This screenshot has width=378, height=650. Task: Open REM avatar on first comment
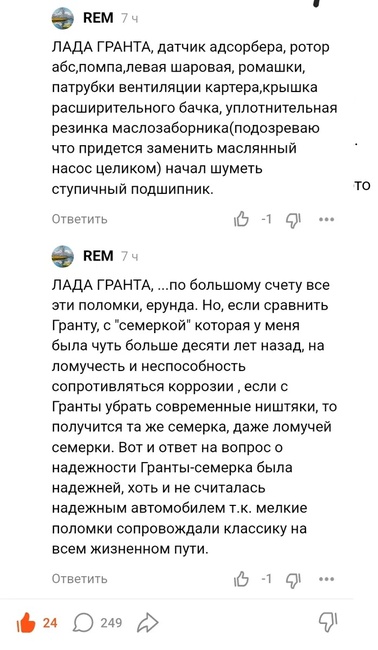[63, 18]
